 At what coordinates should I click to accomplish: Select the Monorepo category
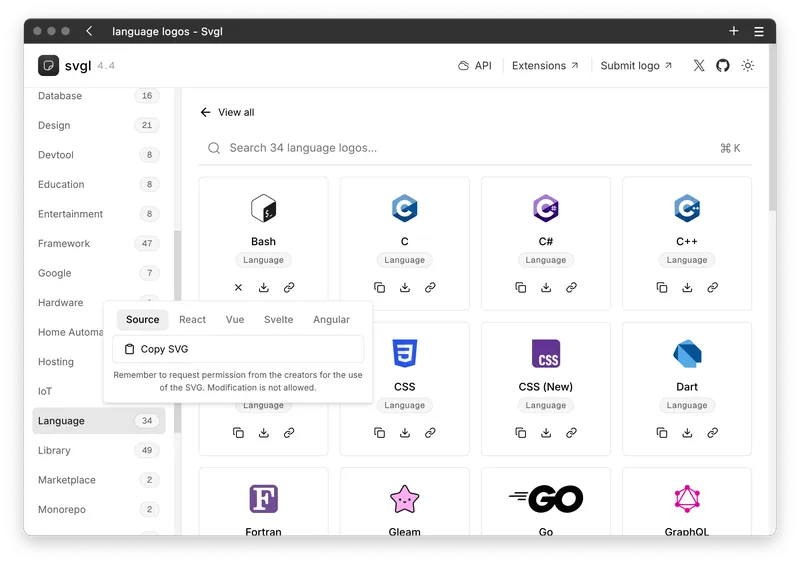pyautogui.click(x=98, y=510)
